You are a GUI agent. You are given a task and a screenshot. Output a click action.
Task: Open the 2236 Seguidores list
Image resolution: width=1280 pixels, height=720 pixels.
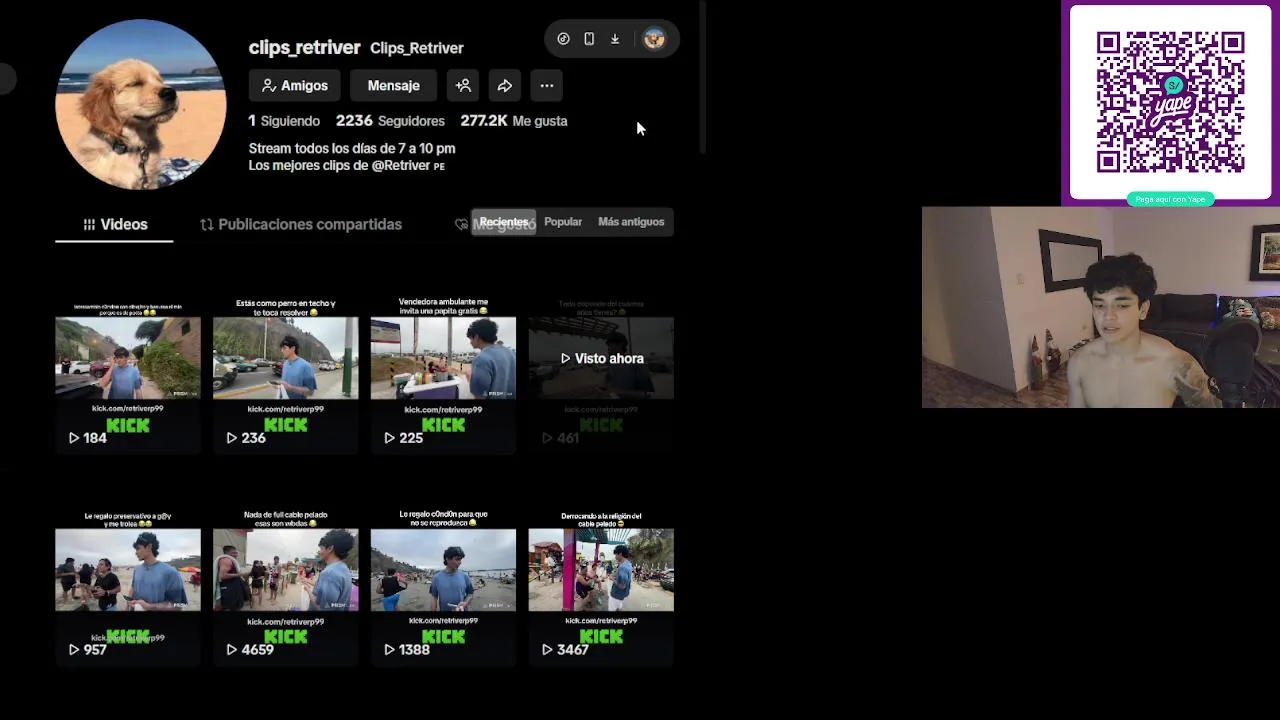pyautogui.click(x=390, y=121)
